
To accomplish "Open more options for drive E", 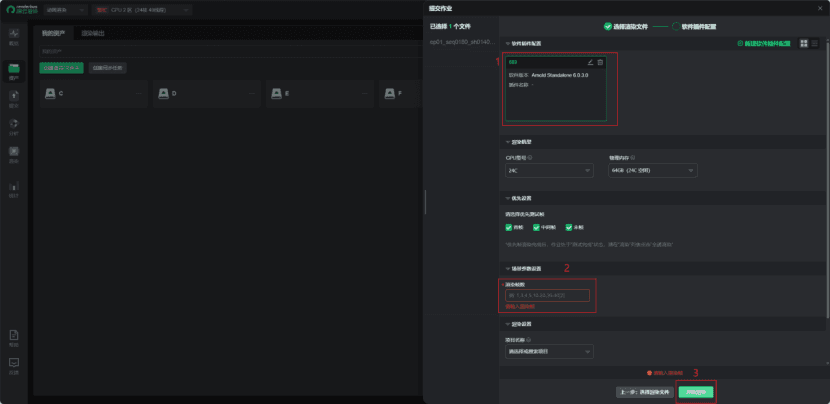I will 366,93.
